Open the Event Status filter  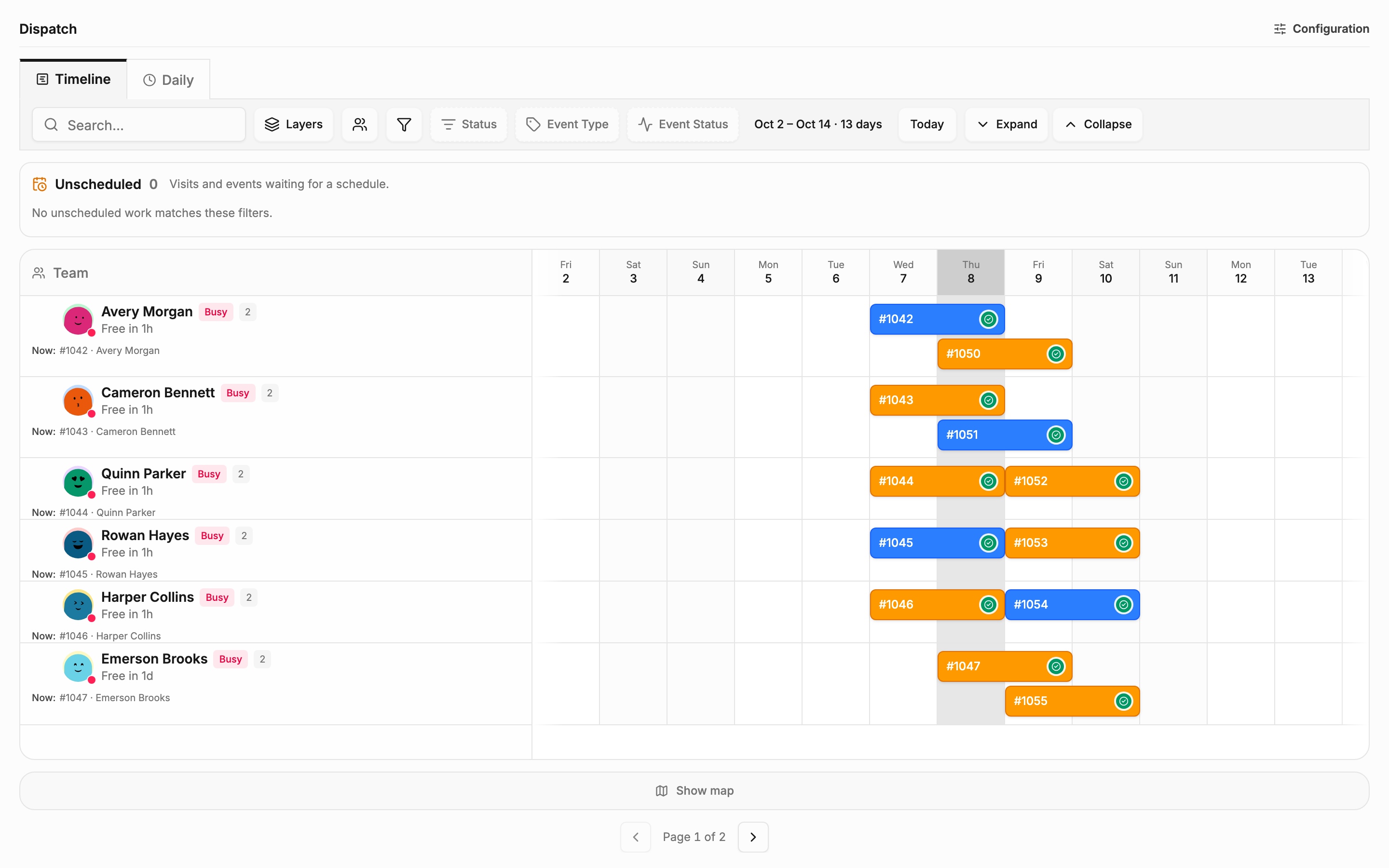click(682, 124)
